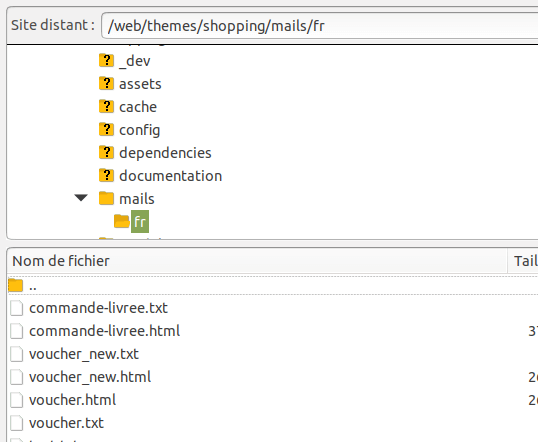Focus the Site distant path field
This screenshot has width=538, height=442.
pyautogui.click(x=319, y=26)
